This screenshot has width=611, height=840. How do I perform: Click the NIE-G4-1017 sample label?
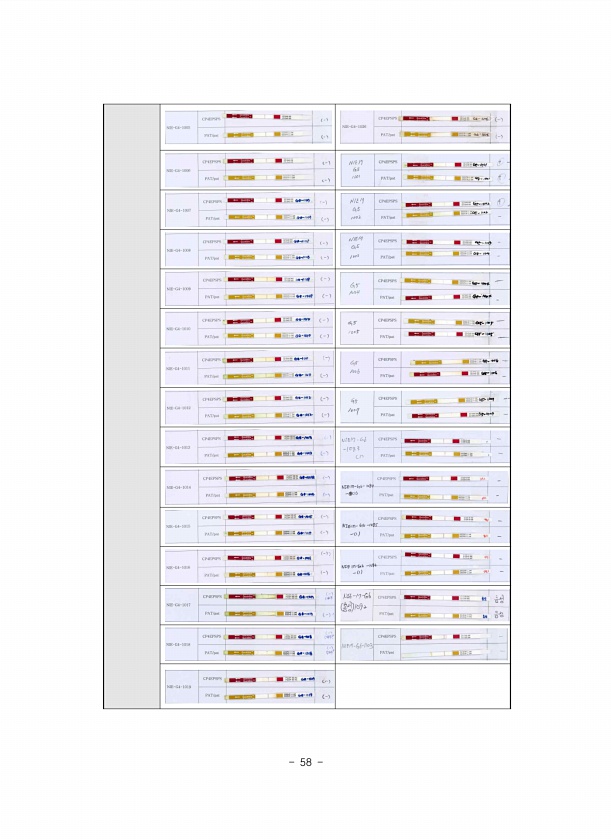178,605
